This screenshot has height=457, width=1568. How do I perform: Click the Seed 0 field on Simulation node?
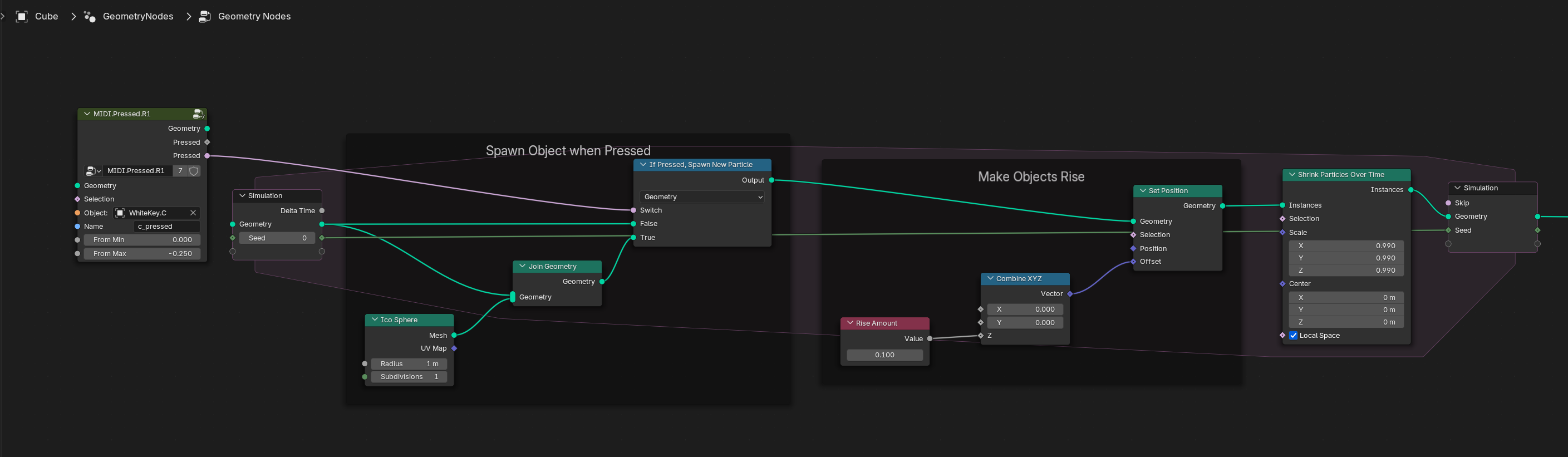point(277,239)
